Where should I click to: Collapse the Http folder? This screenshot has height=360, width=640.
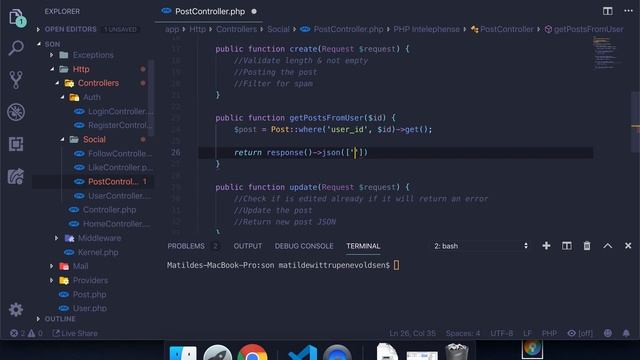[81, 69]
